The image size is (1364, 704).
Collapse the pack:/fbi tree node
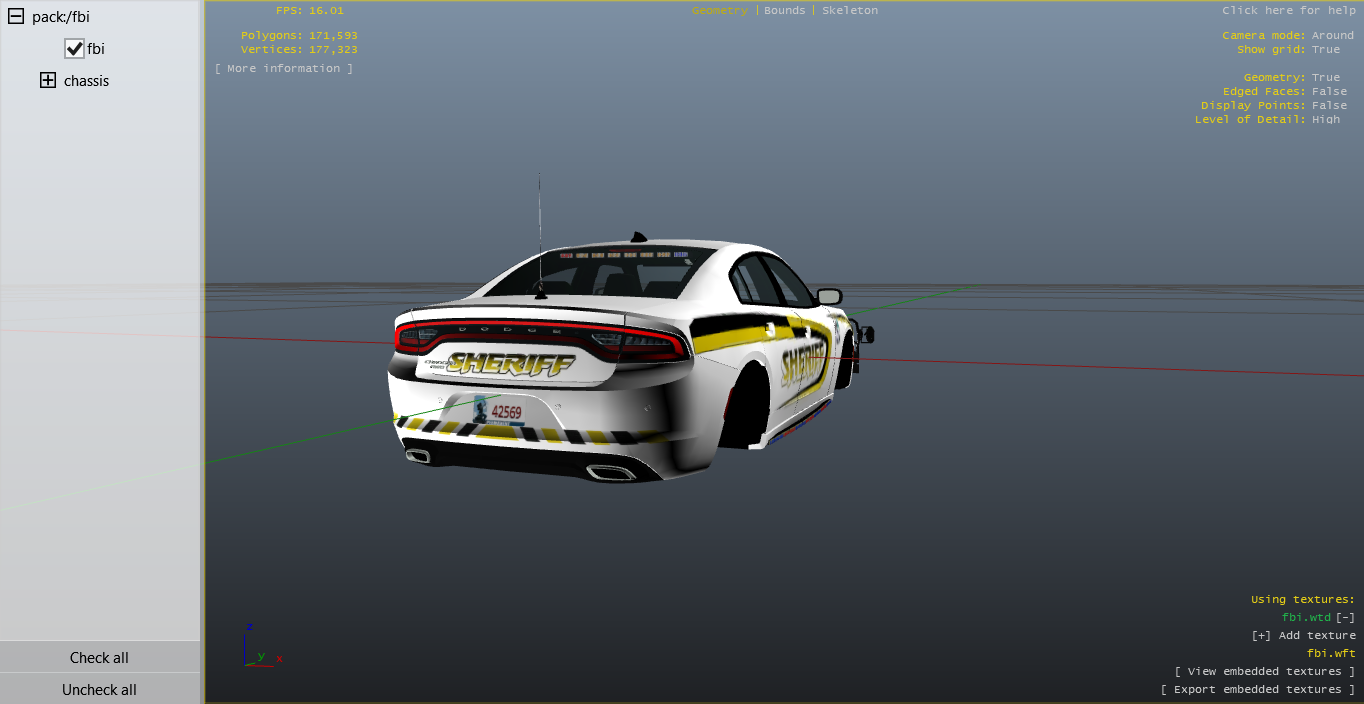pyautogui.click(x=16, y=17)
